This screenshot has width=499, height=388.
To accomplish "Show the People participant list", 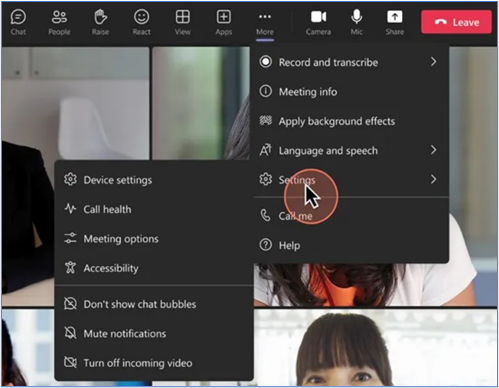I will [x=59, y=22].
